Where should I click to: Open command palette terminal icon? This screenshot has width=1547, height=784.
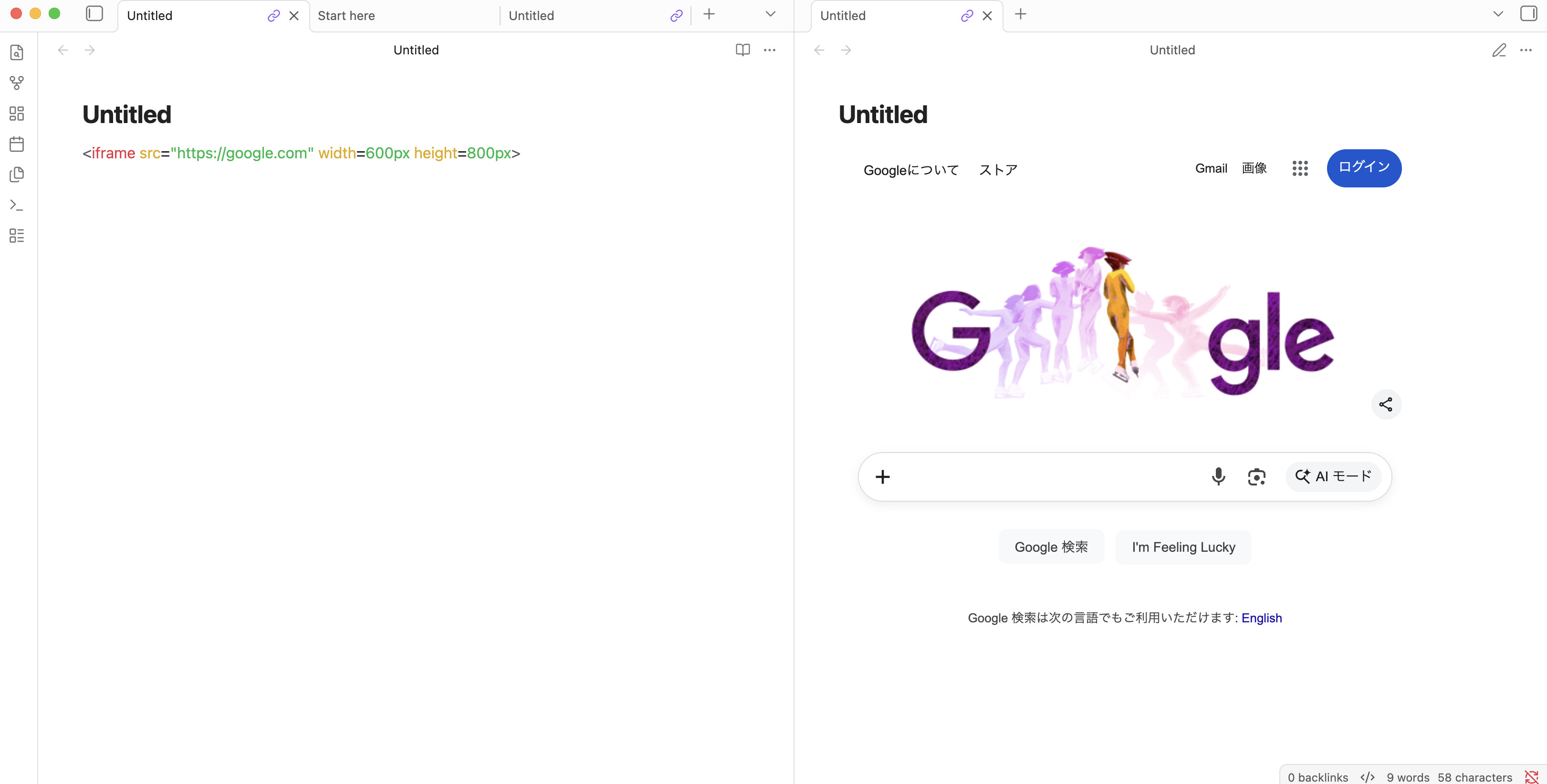17,206
